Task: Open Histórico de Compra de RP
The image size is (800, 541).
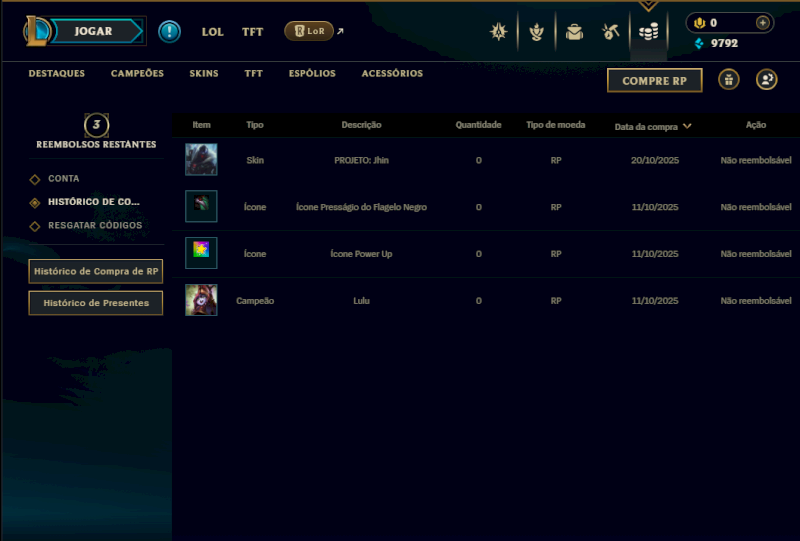Action: tap(96, 272)
